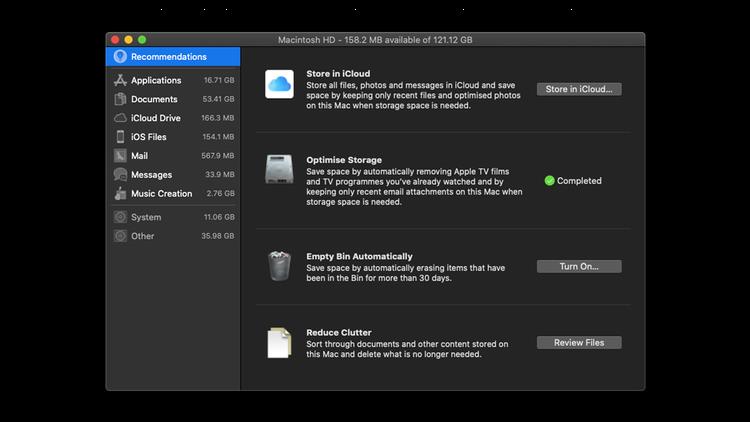Open the Music Creation category
750x422 pixels.
pos(161,194)
